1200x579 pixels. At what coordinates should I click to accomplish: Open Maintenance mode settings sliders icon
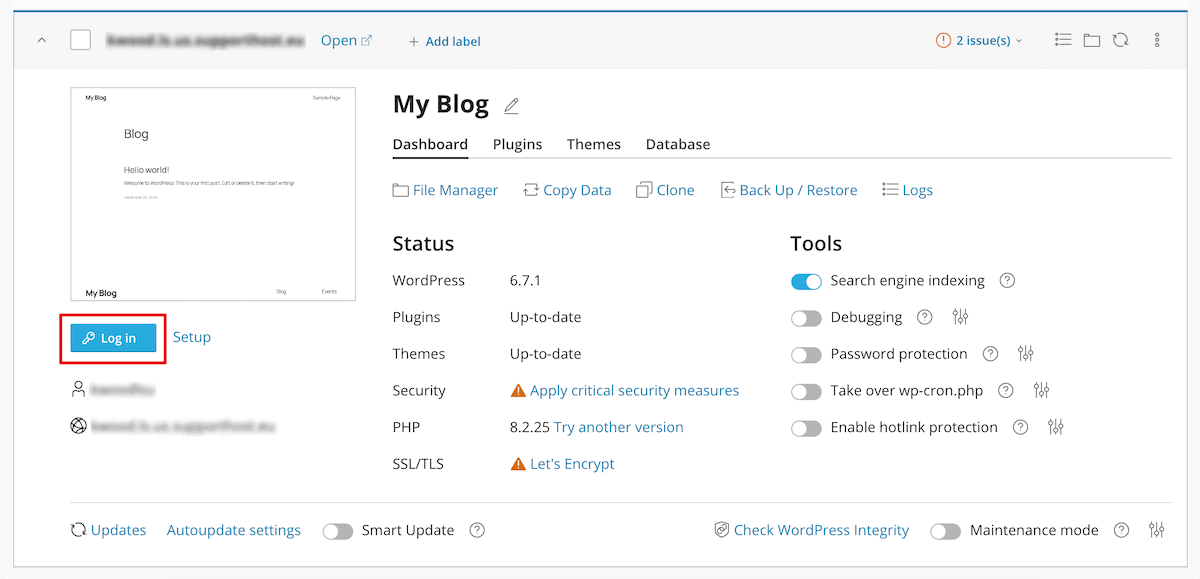[x=1157, y=530]
